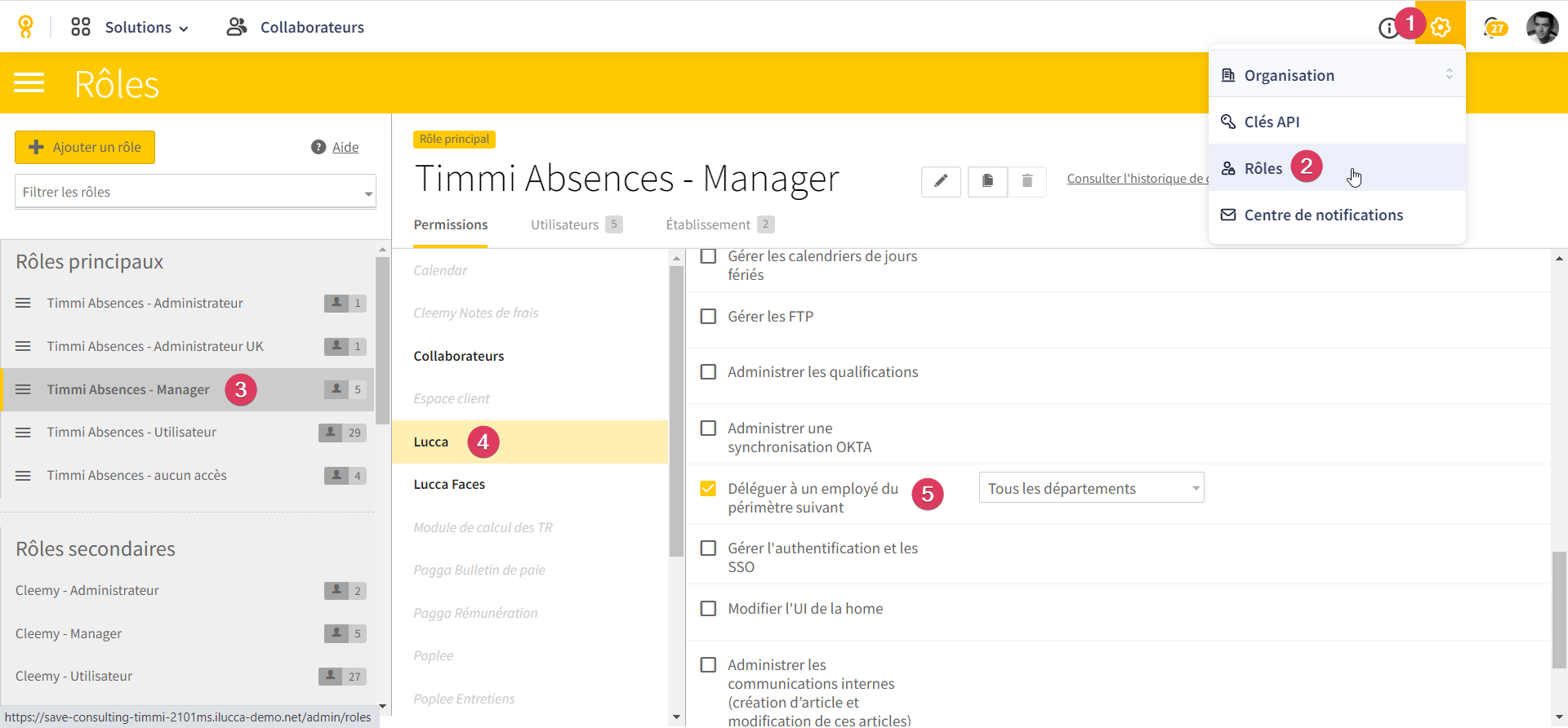The width and height of the screenshot is (1568, 728).
Task: Select Module de calcul des TR application
Action: [x=530, y=527]
